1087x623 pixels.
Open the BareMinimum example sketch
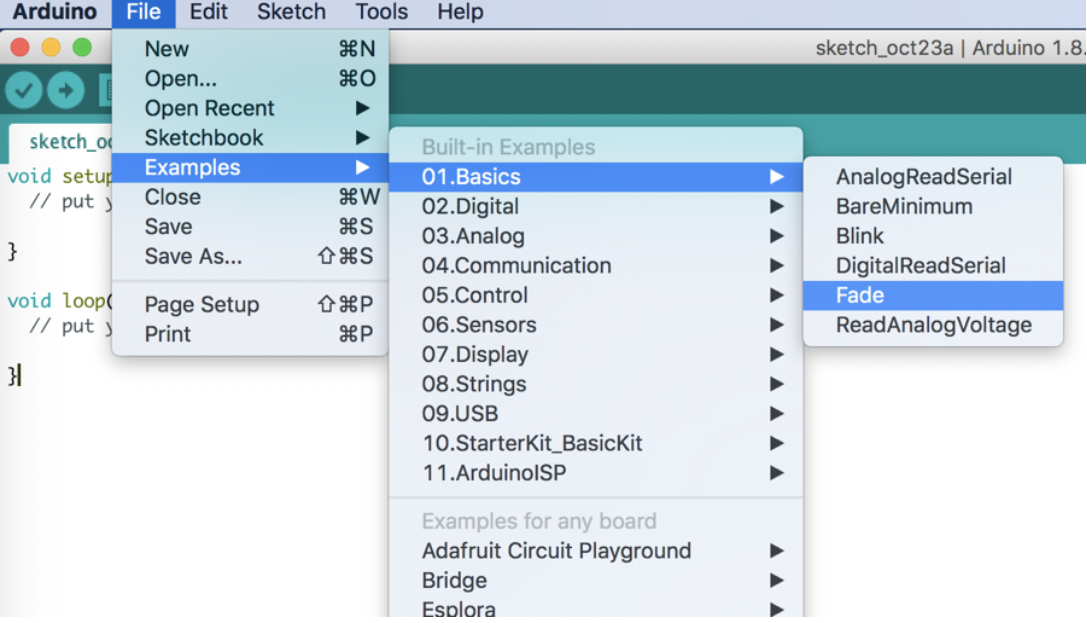click(933, 207)
